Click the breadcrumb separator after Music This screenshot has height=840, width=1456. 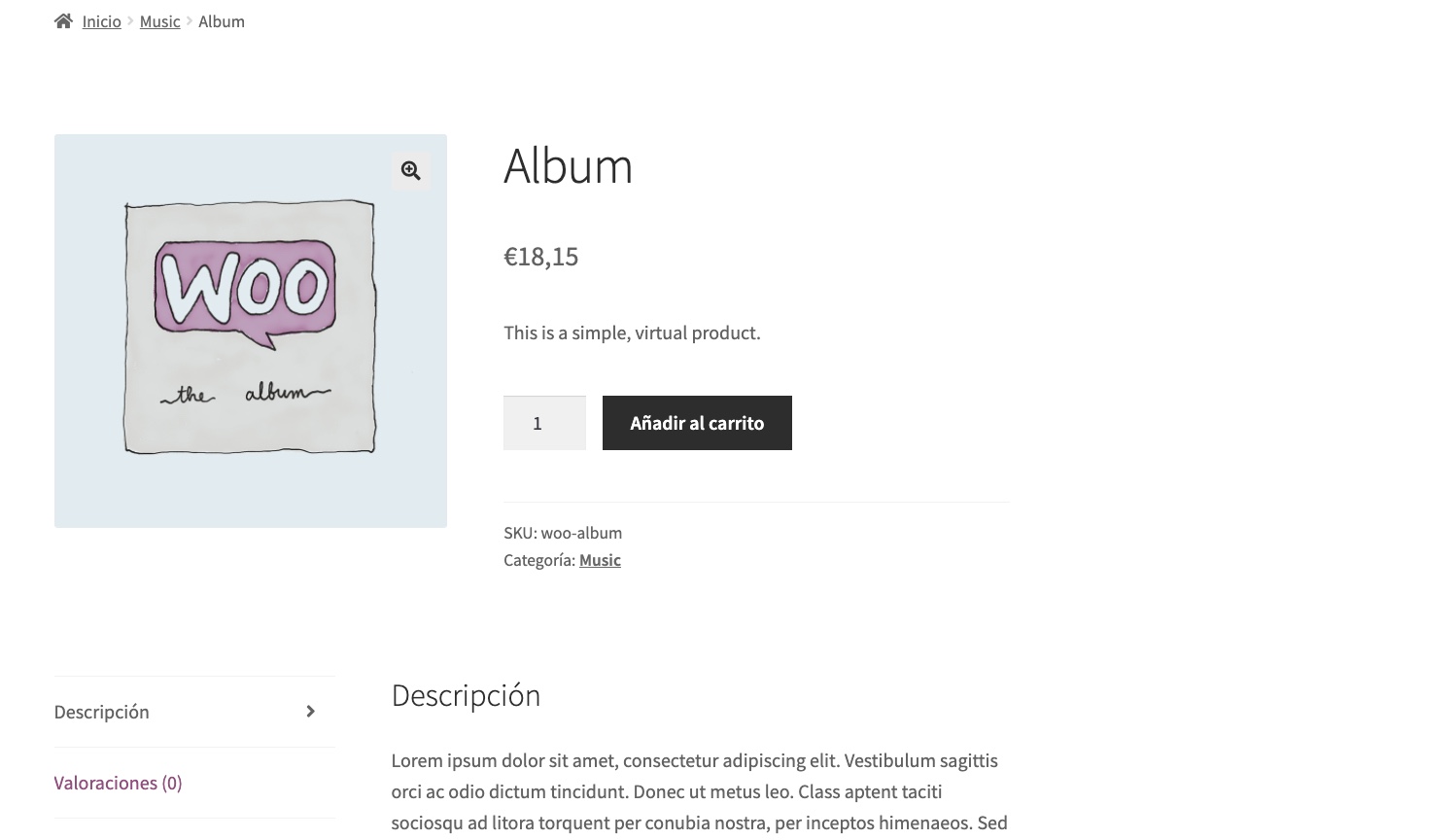click(x=190, y=21)
